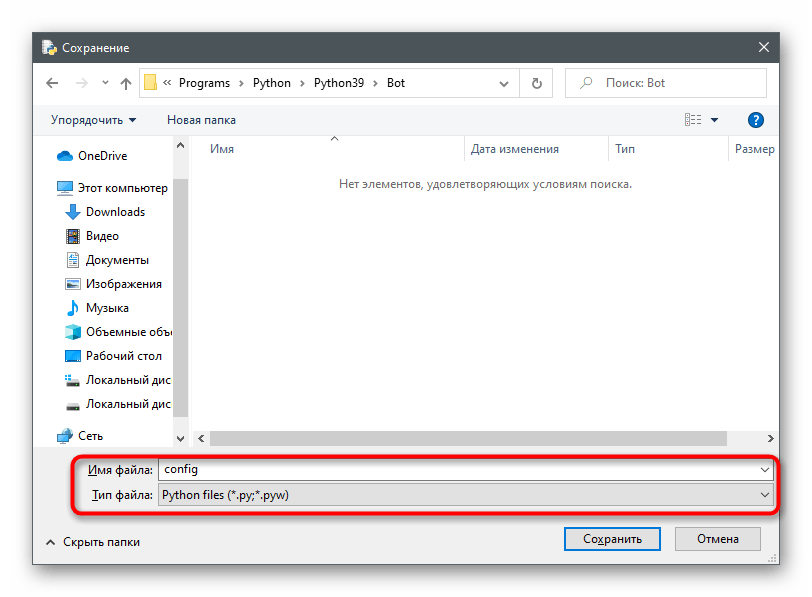Open the Тип файла dropdown
Viewport: 812px width, 597px height.
coord(466,495)
